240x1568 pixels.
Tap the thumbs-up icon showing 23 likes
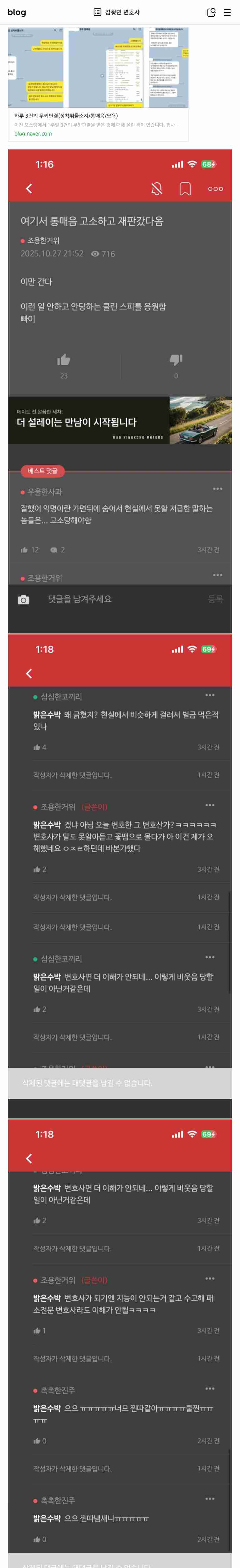64,360
